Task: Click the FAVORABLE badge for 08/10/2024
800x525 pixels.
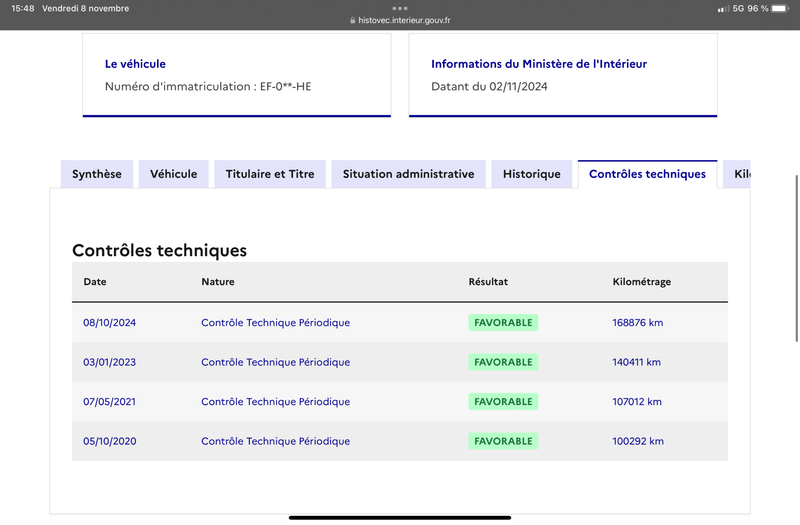Action: pyautogui.click(x=504, y=322)
